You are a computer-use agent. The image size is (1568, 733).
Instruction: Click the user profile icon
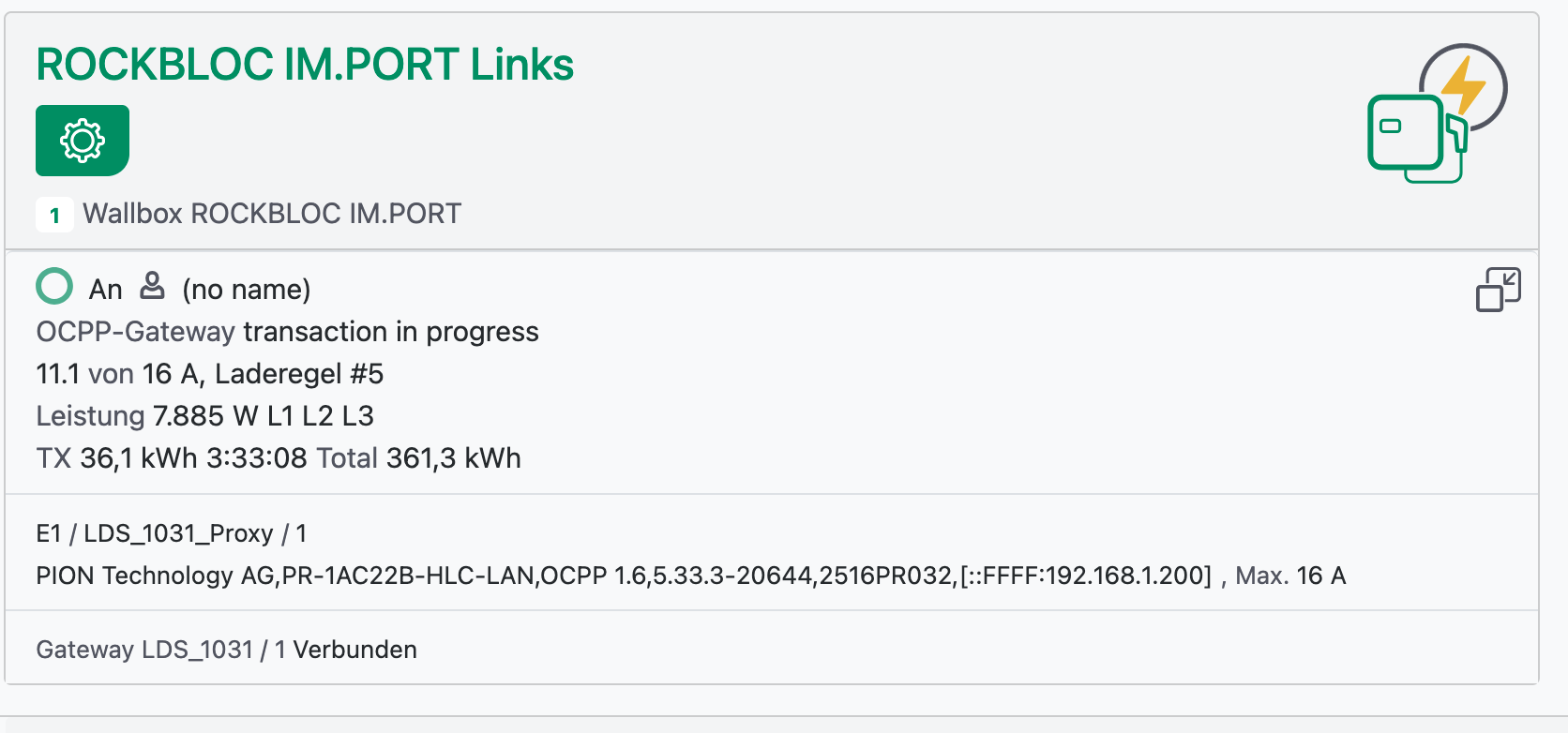[152, 286]
